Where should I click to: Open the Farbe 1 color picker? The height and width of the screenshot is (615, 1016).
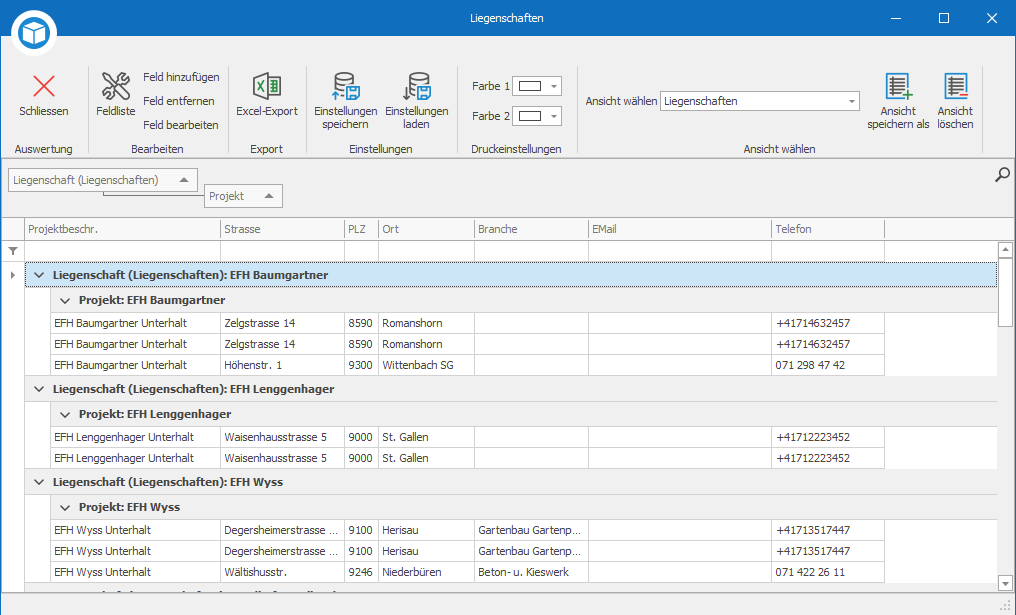point(537,86)
